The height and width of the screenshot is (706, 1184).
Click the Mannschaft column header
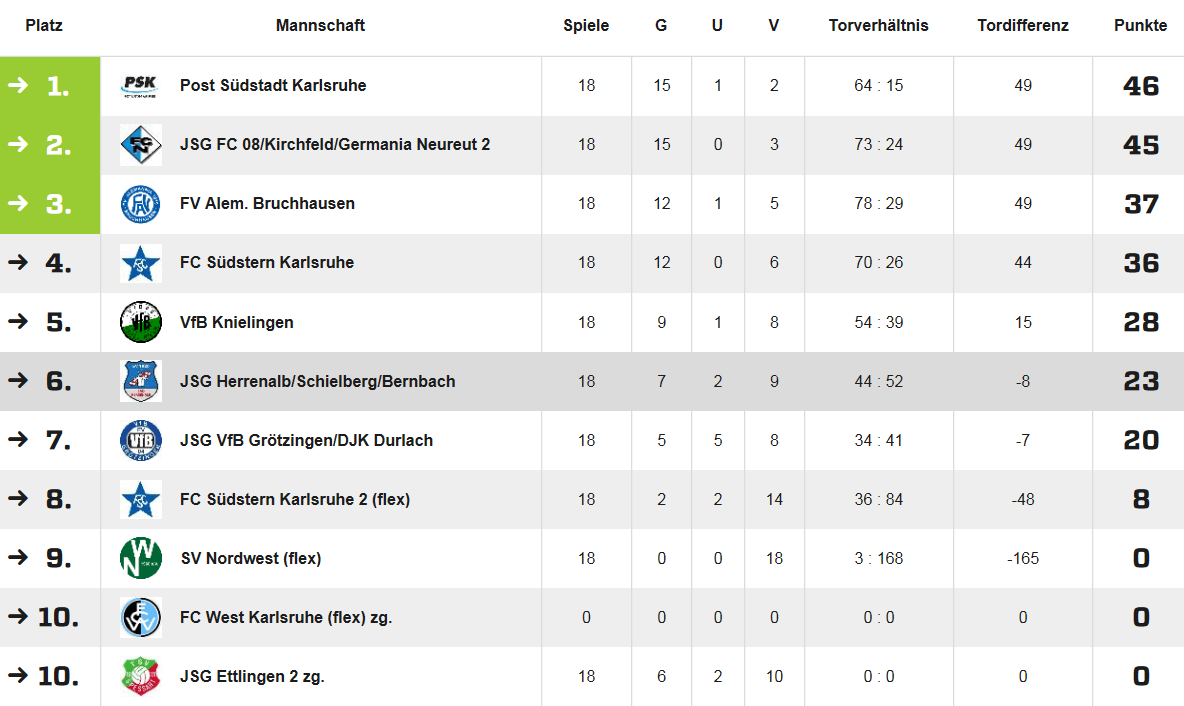pyautogui.click(x=320, y=25)
